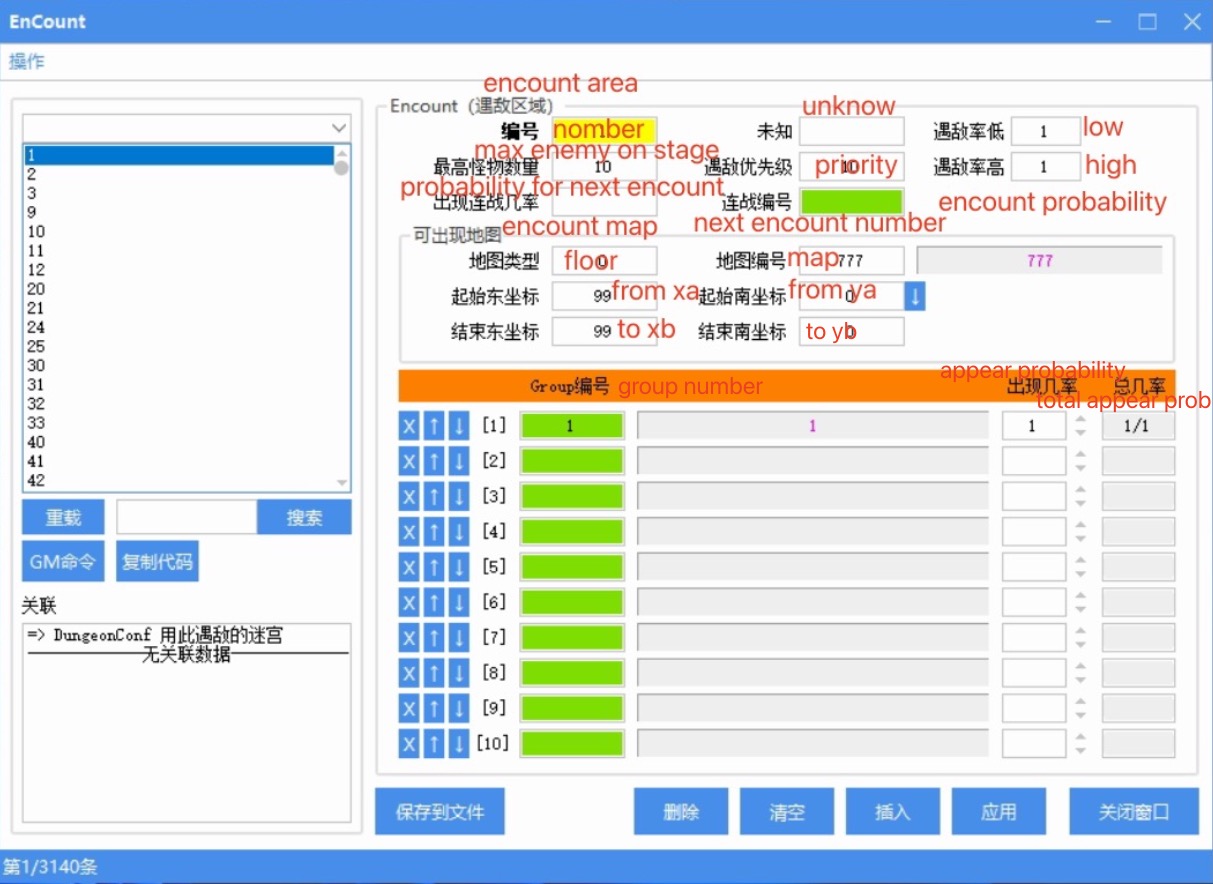1213x884 pixels.
Task: Move group row [3] down
Action: tap(459, 496)
